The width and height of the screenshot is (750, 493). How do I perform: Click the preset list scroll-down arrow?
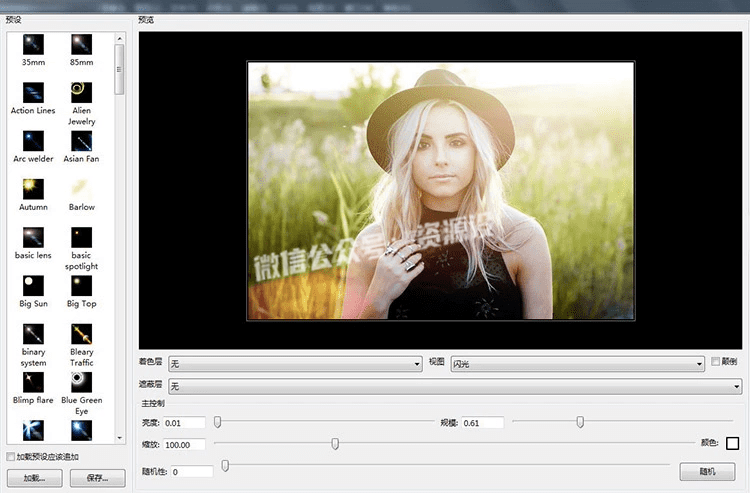pos(120,438)
